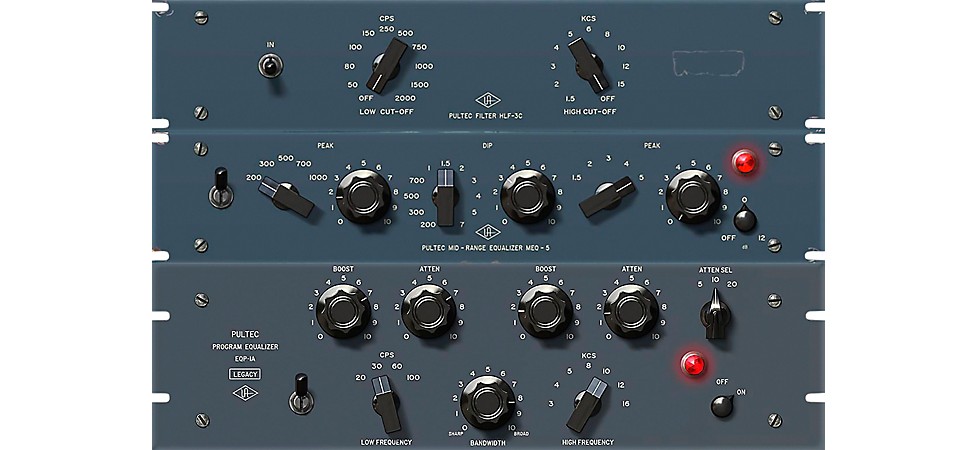Image resolution: width=976 pixels, height=450 pixels.
Task: Turn the MEQ-5 high Peak frequency selector
Action: (607, 196)
